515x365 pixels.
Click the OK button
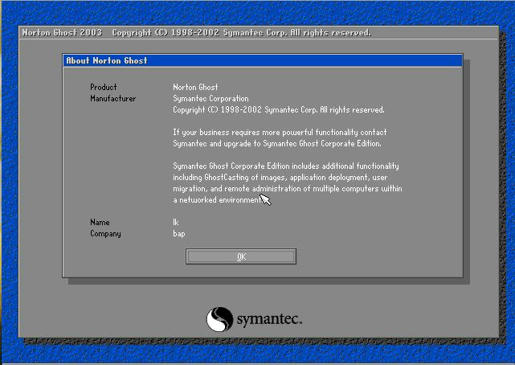tap(241, 256)
